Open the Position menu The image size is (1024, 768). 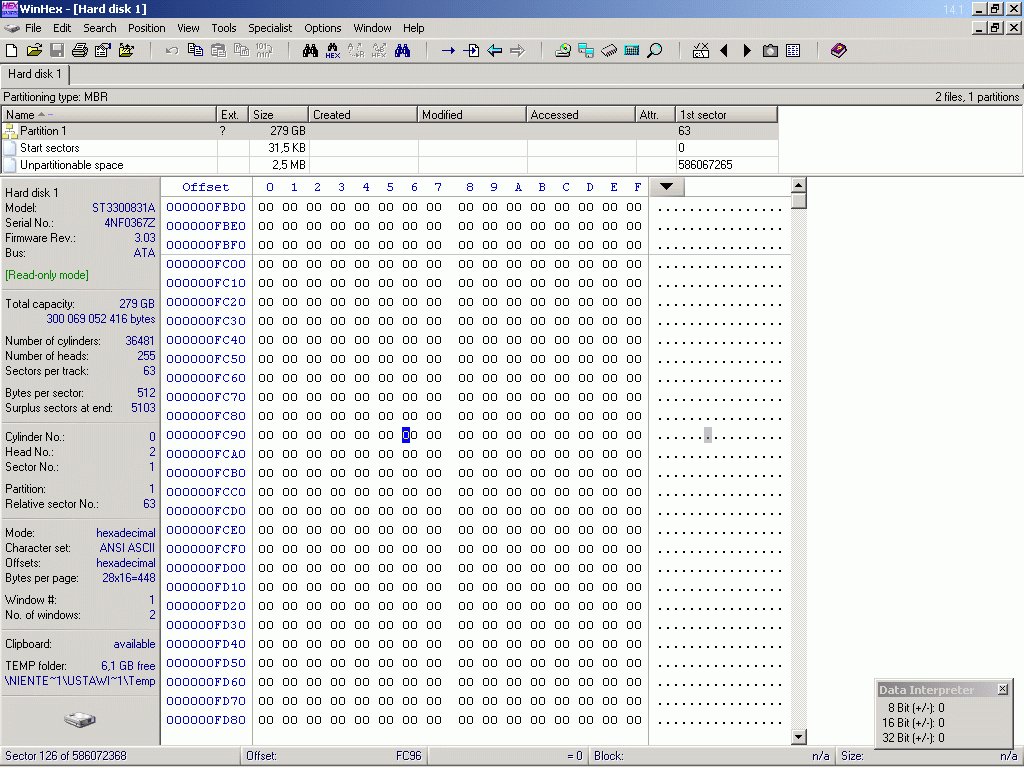click(146, 28)
